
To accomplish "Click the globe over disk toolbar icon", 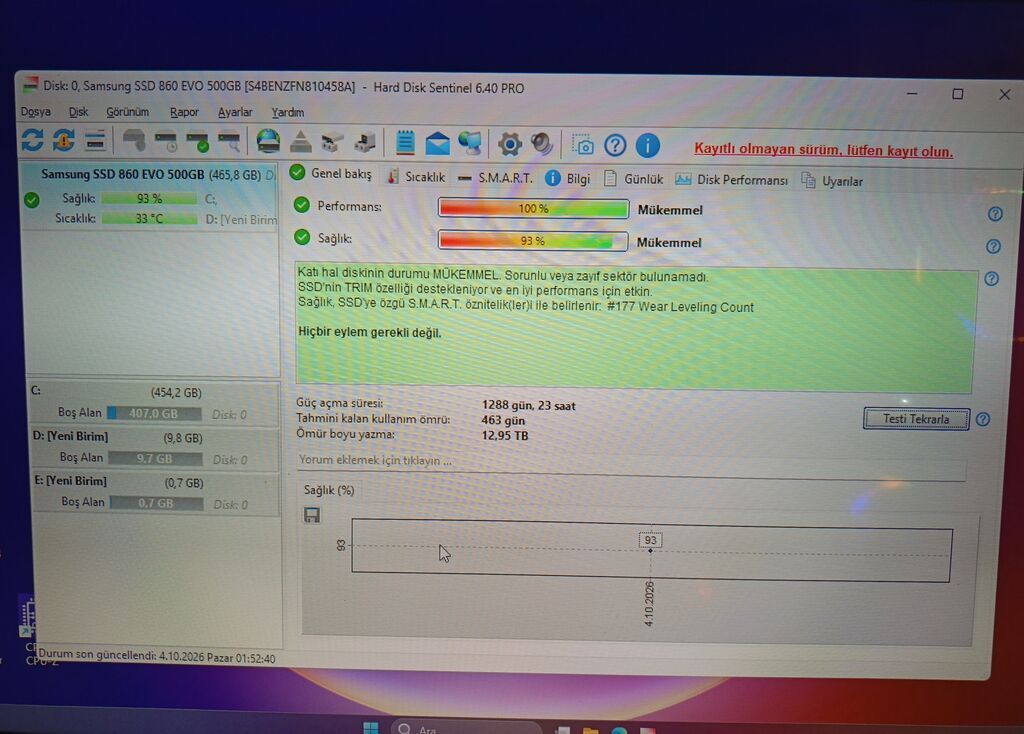I will pos(268,141).
